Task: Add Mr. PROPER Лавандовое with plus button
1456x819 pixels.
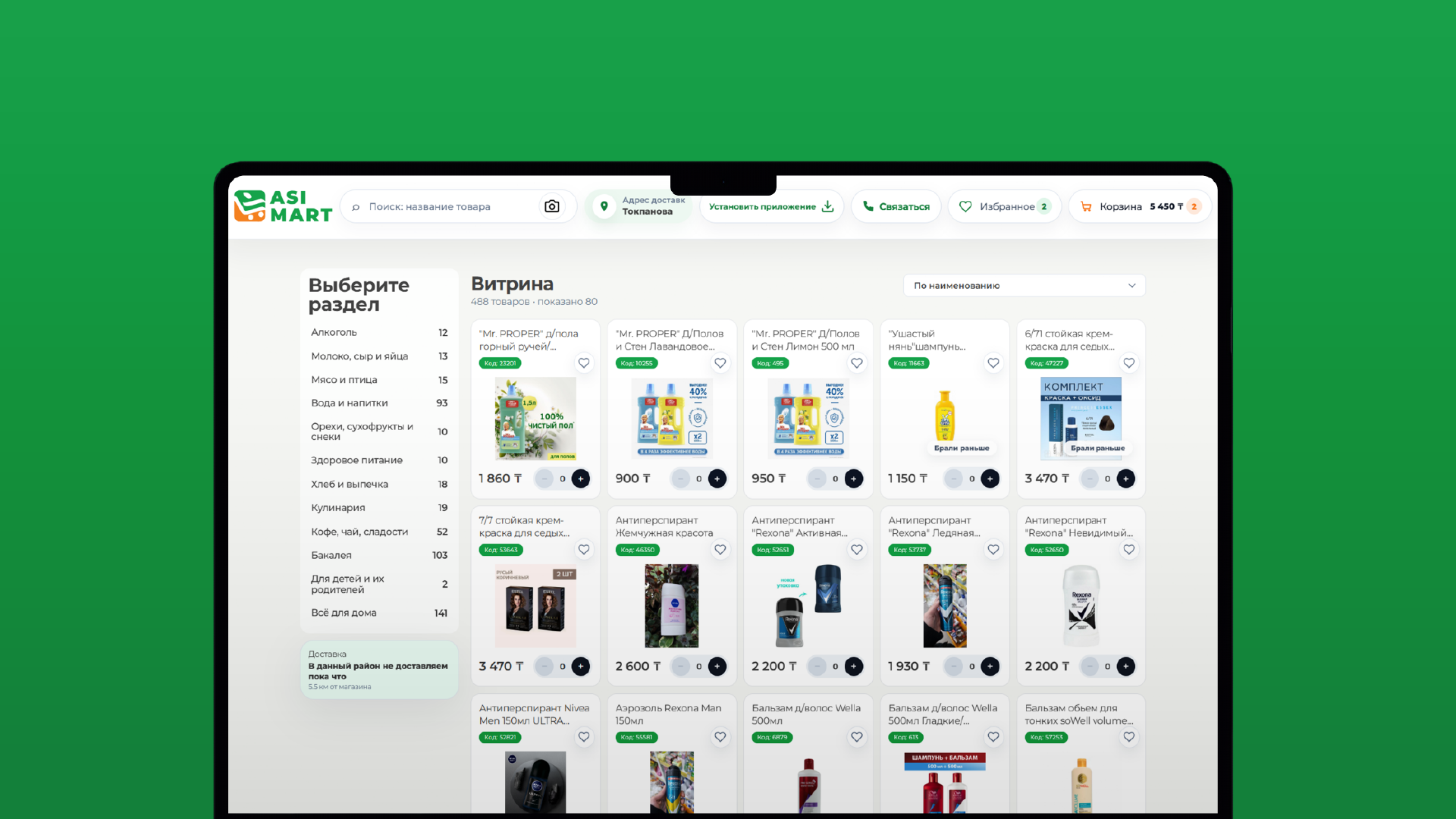Action: (717, 479)
